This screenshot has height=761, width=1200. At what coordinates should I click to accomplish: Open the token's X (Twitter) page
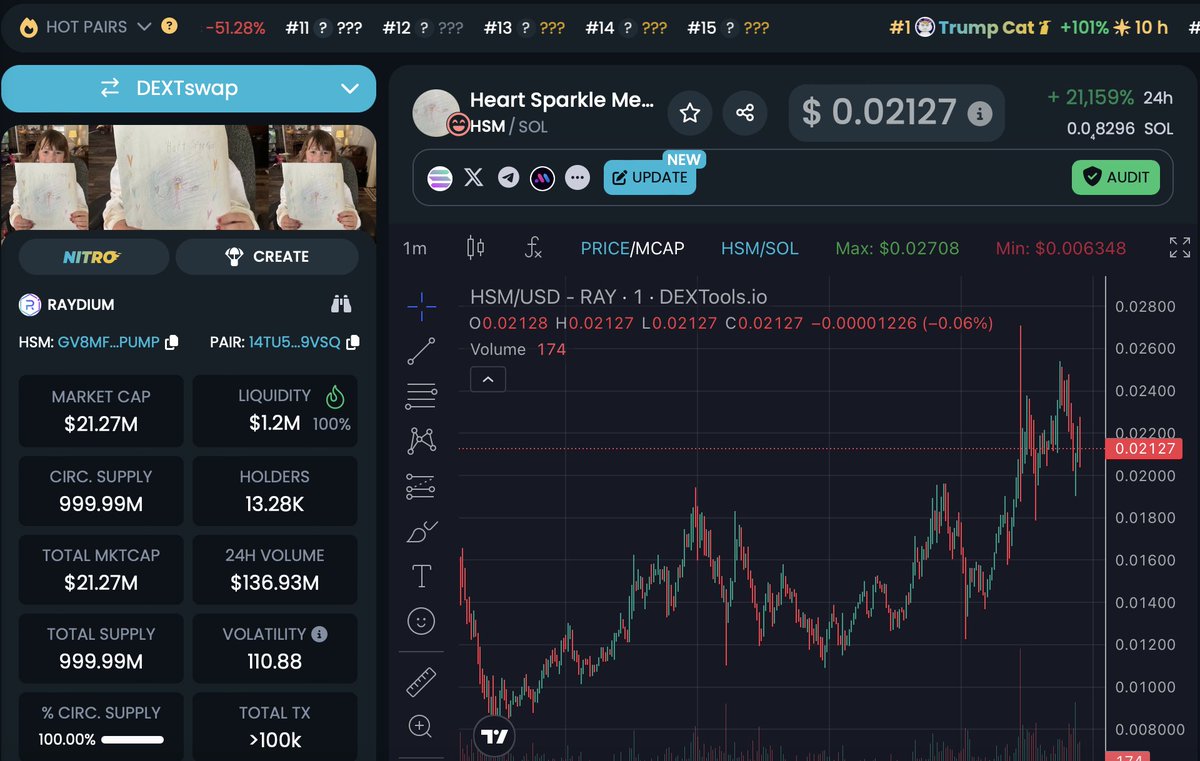(x=474, y=178)
